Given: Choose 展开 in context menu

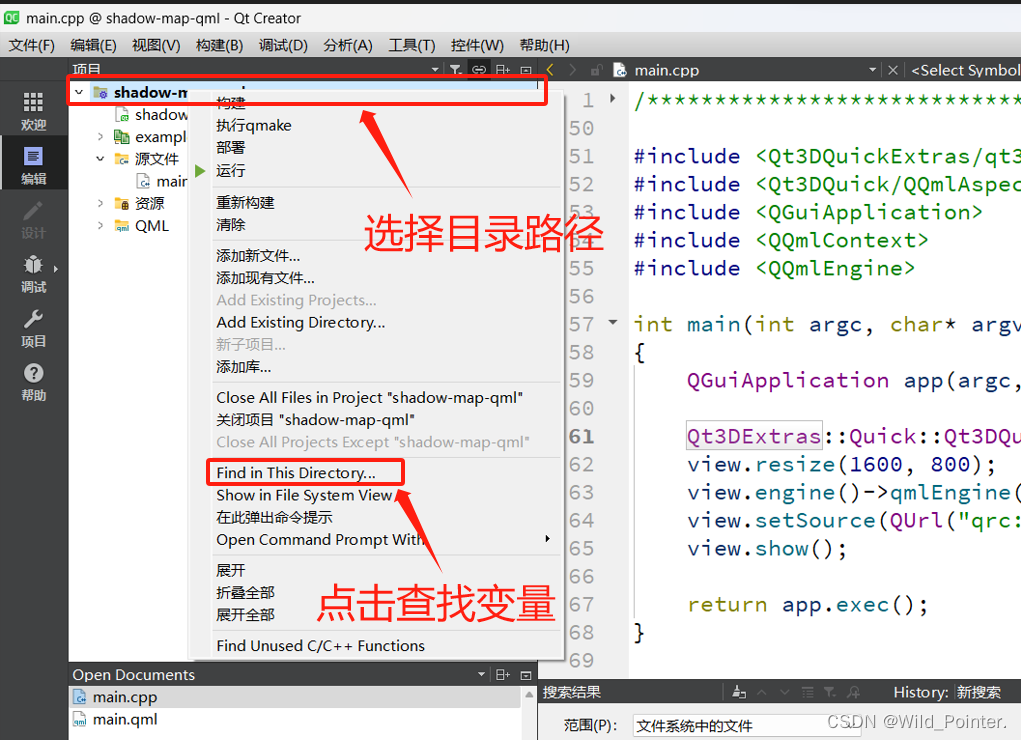Looking at the screenshot, I should (x=231, y=571).
